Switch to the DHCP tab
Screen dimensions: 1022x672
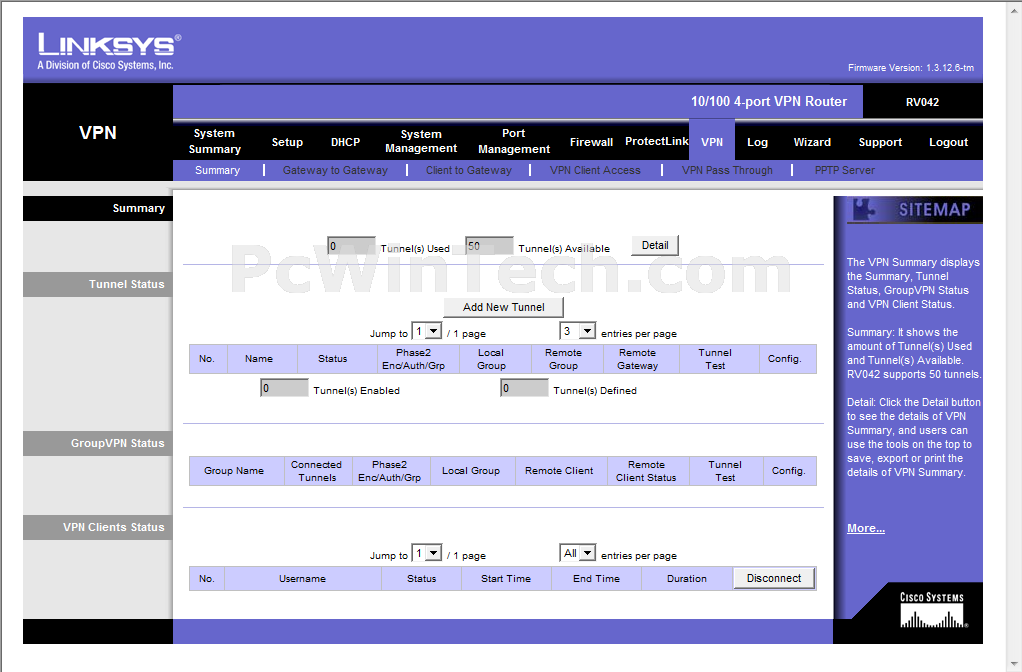[x=345, y=142]
